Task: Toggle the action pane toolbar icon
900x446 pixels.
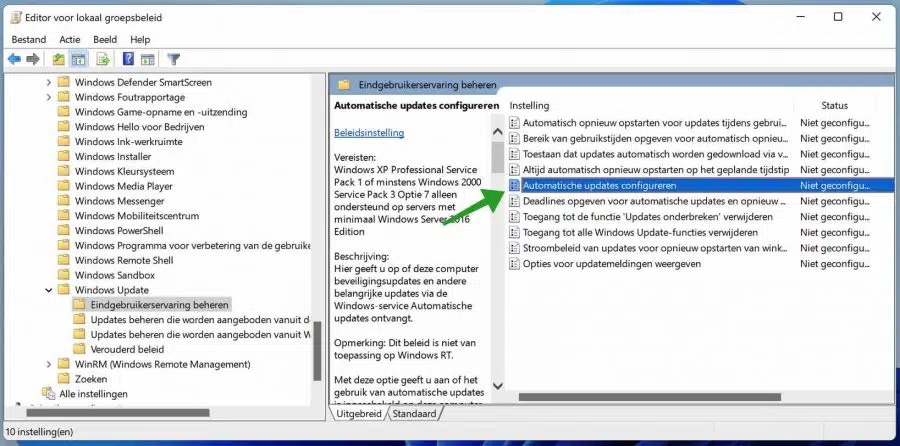Action: pyautogui.click(x=148, y=59)
